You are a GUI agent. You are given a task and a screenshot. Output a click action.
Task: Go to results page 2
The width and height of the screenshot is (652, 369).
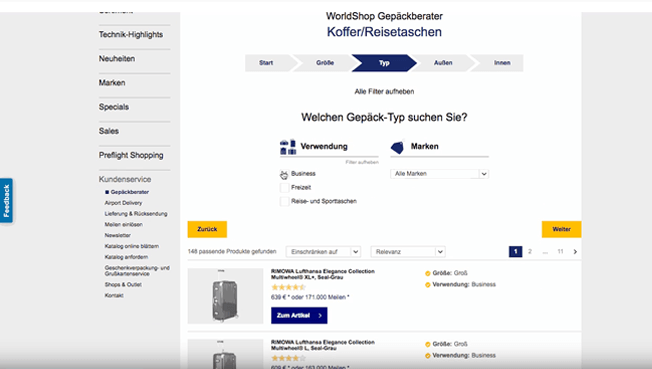[530, 252]
